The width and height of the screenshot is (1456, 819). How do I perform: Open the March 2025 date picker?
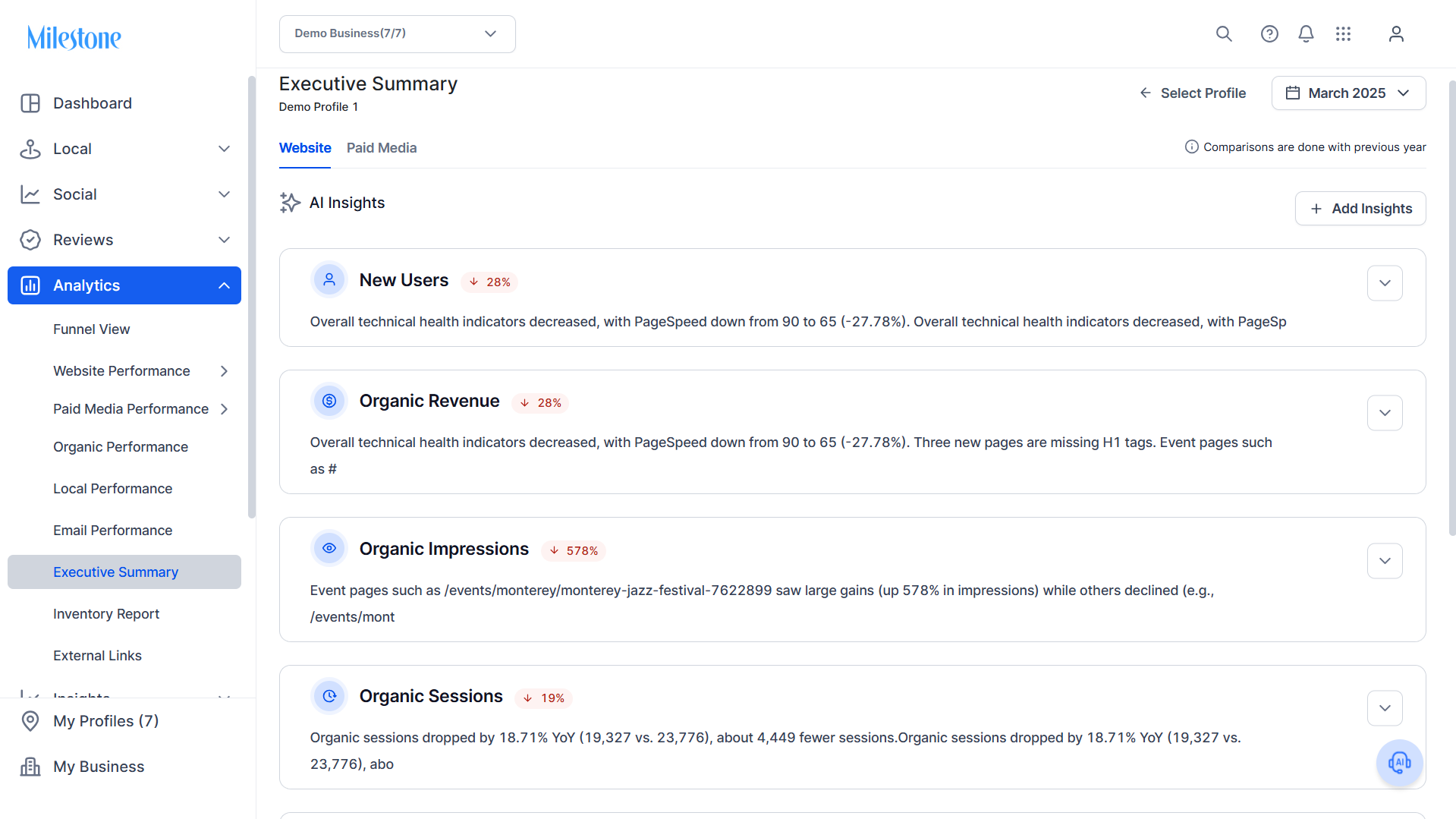1348,93
